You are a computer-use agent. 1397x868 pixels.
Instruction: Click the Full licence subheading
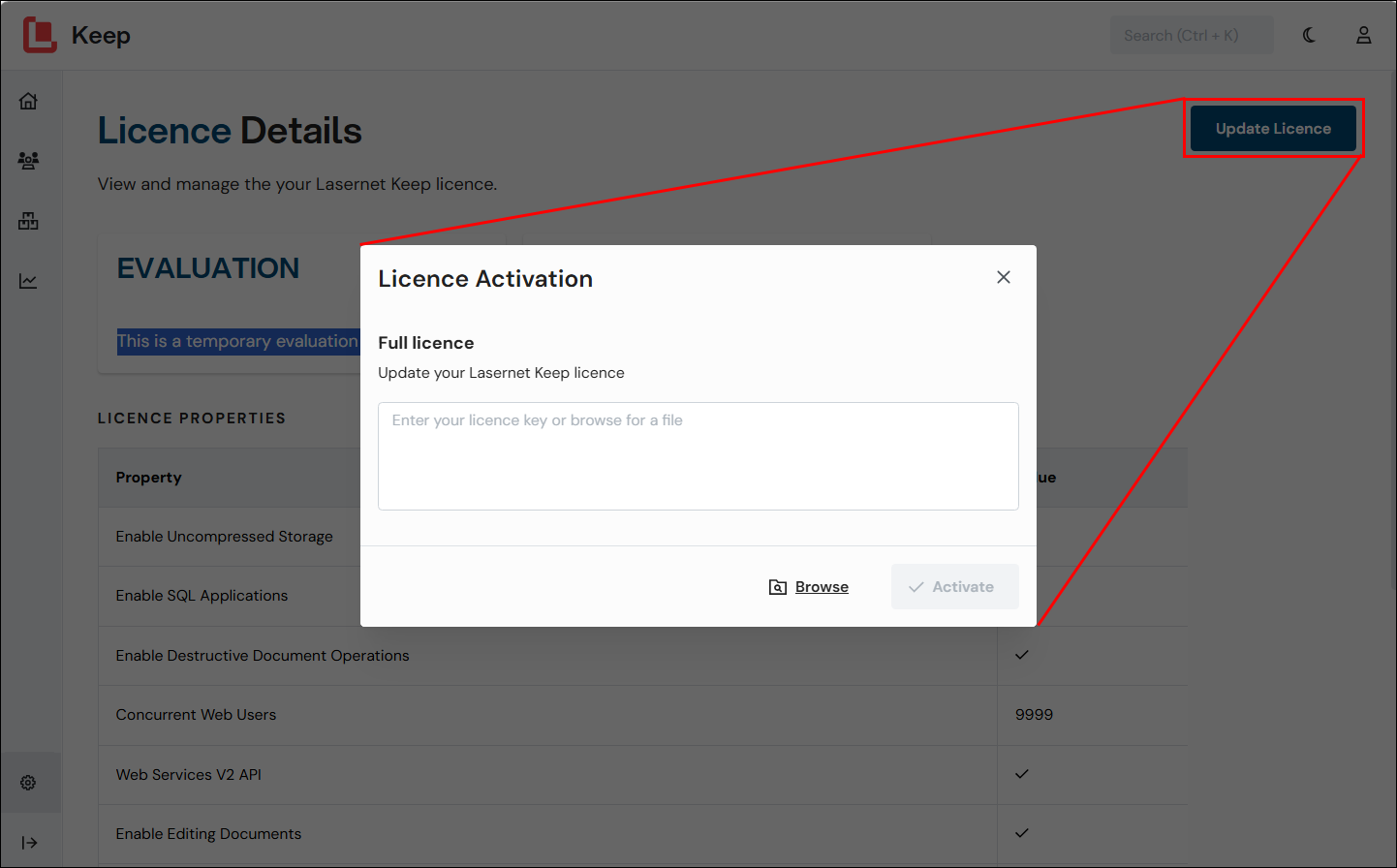point(426,343)
